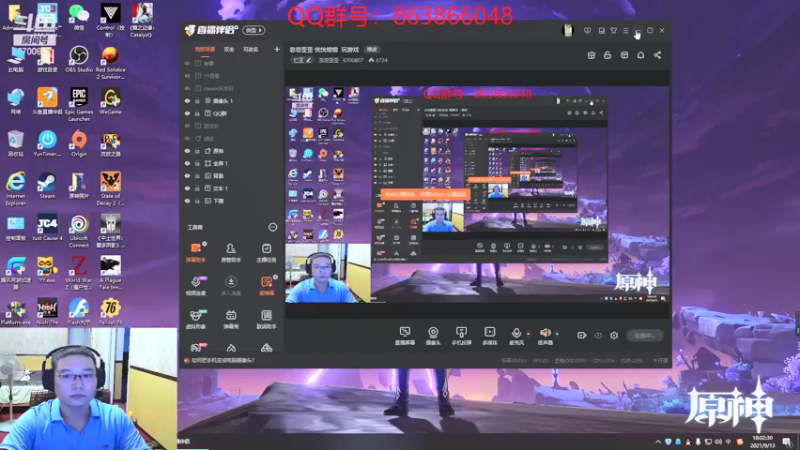Viewport: 800px width, 450px height.
Task: Click the speaker icon in bottom toolbar
Action: point(545,333)
